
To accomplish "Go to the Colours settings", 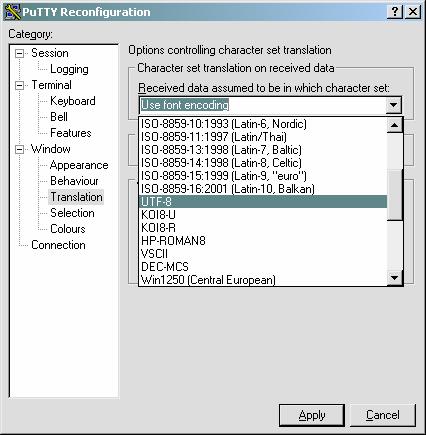I will [x=68, y=229].
